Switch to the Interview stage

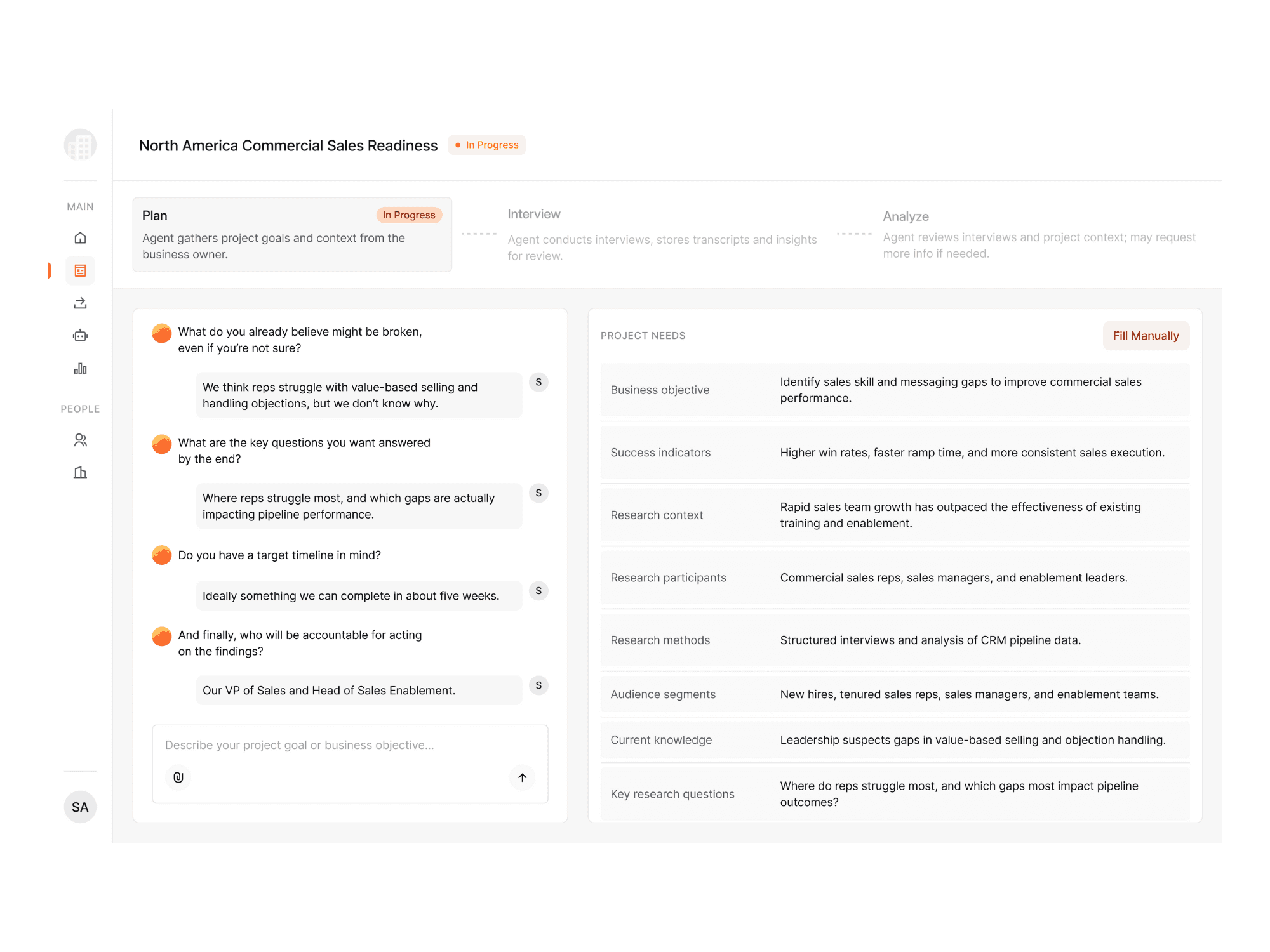click(x=662, y=234)
